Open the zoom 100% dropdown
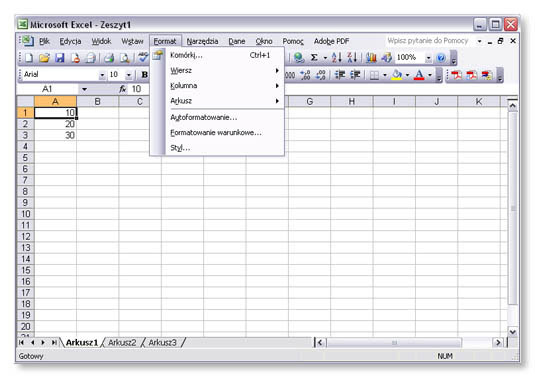The width and height of the screenshot is (535, 378). pos(428,58)
